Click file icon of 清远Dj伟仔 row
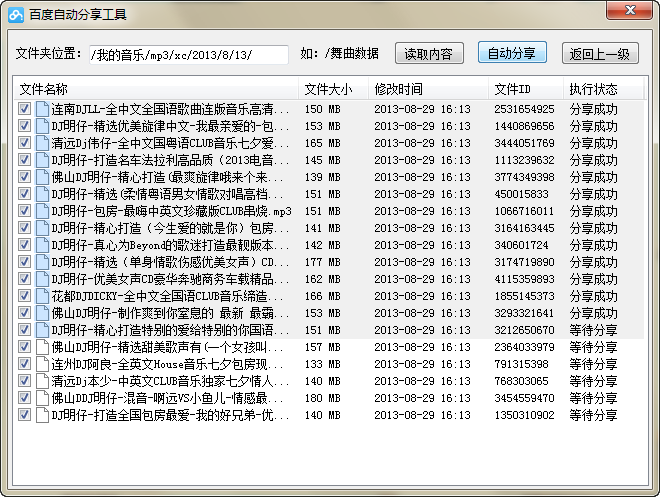 [42, 143]
